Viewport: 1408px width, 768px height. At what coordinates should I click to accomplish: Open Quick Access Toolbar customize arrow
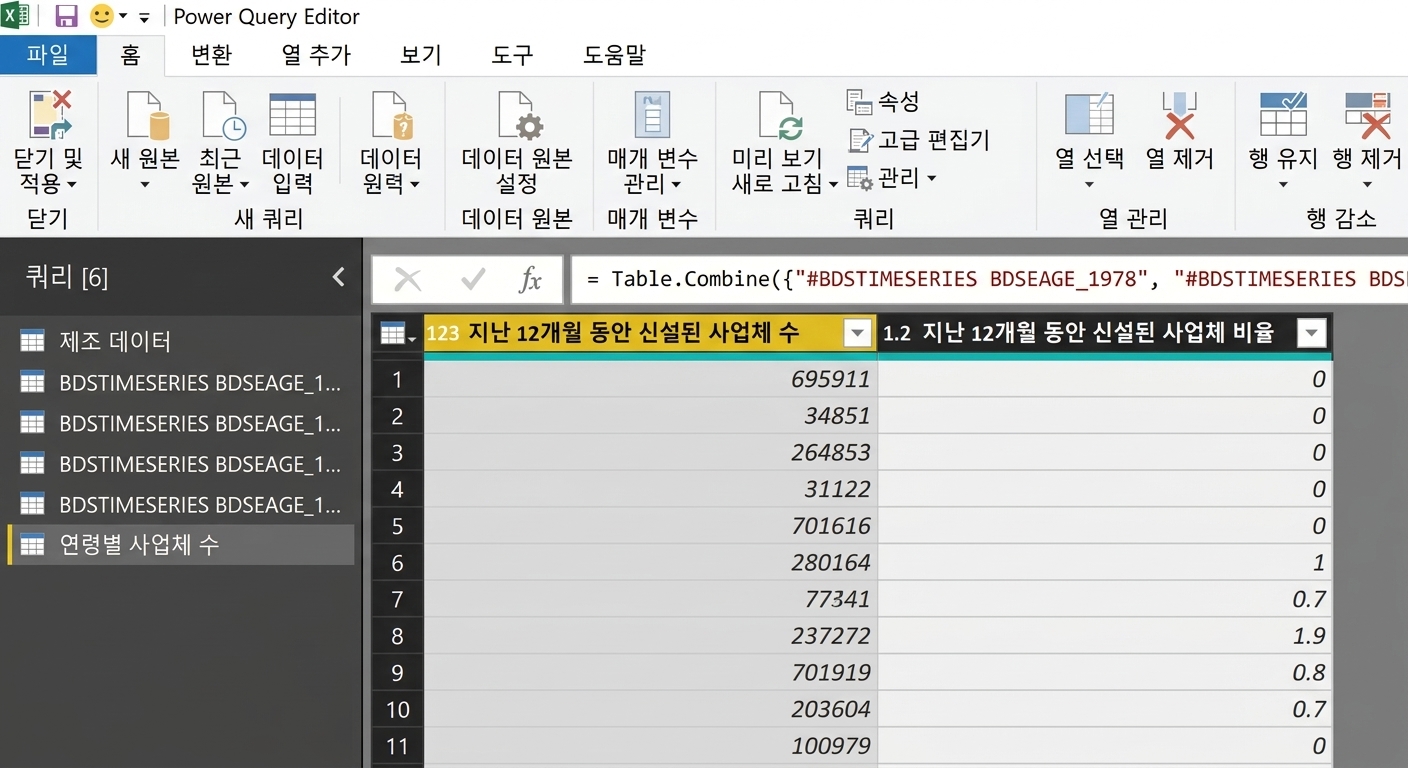pyautogui.click(x=144, y=17)
